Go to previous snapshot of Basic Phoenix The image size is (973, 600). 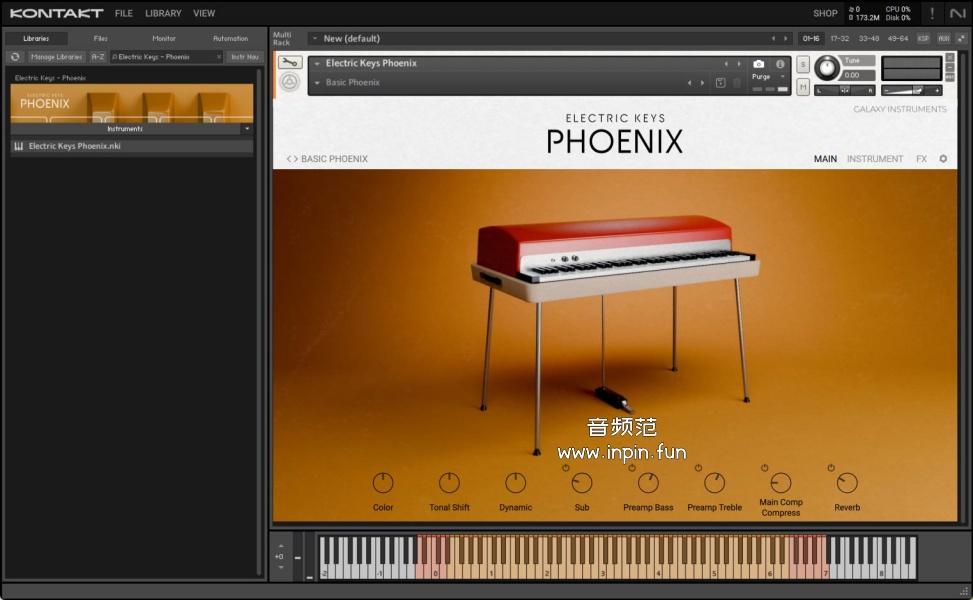pos(689,83)
